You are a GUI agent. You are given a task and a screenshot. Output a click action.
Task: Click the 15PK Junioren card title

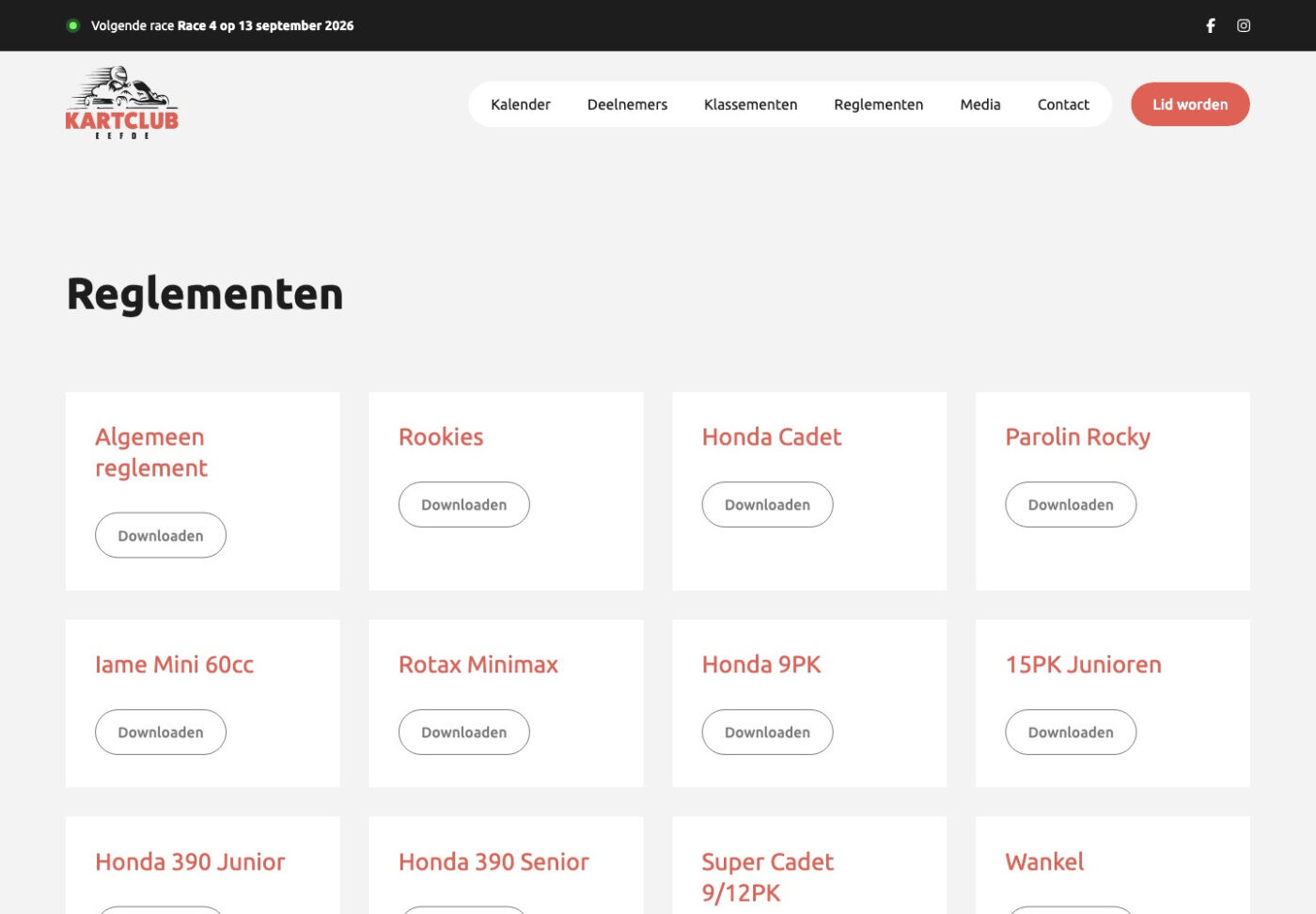coord(1084,664)
